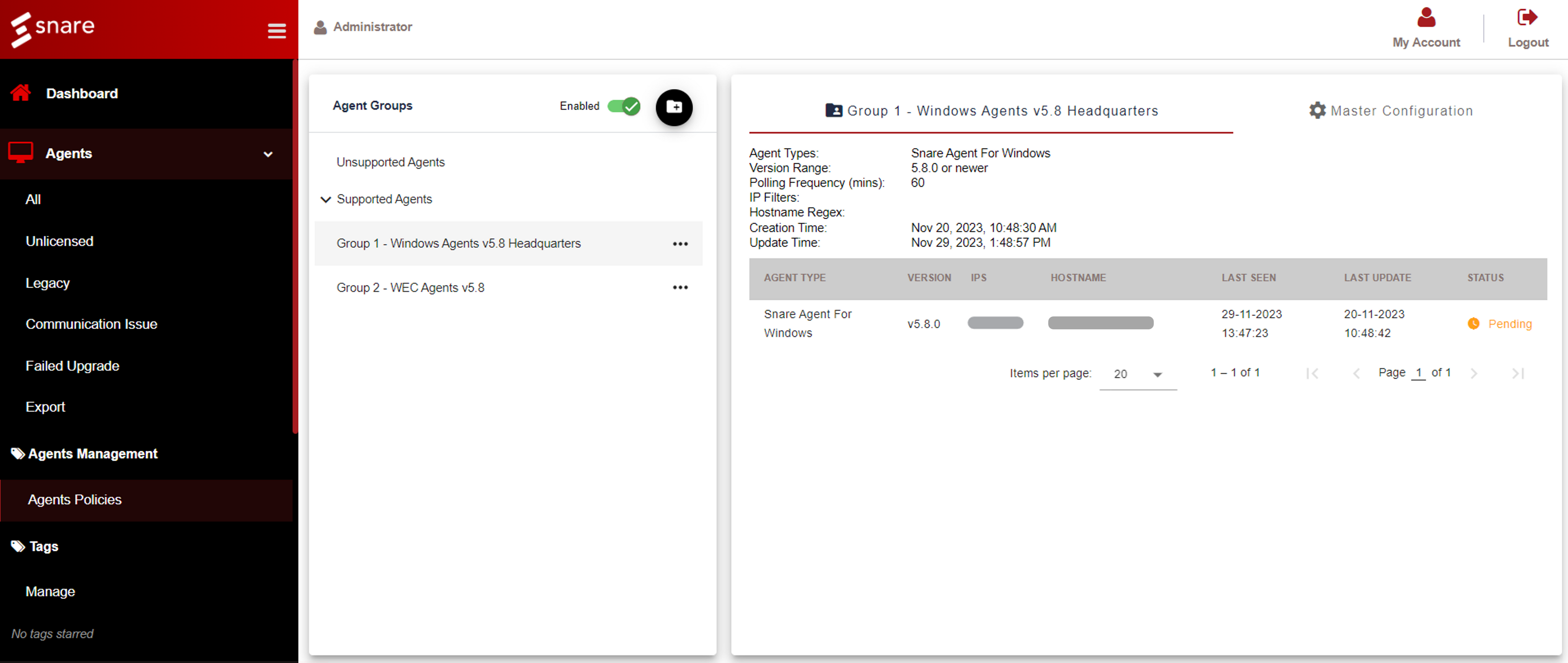Collapse the Supported Agents tree node
1568x663 pixels.
coord(326,199)
